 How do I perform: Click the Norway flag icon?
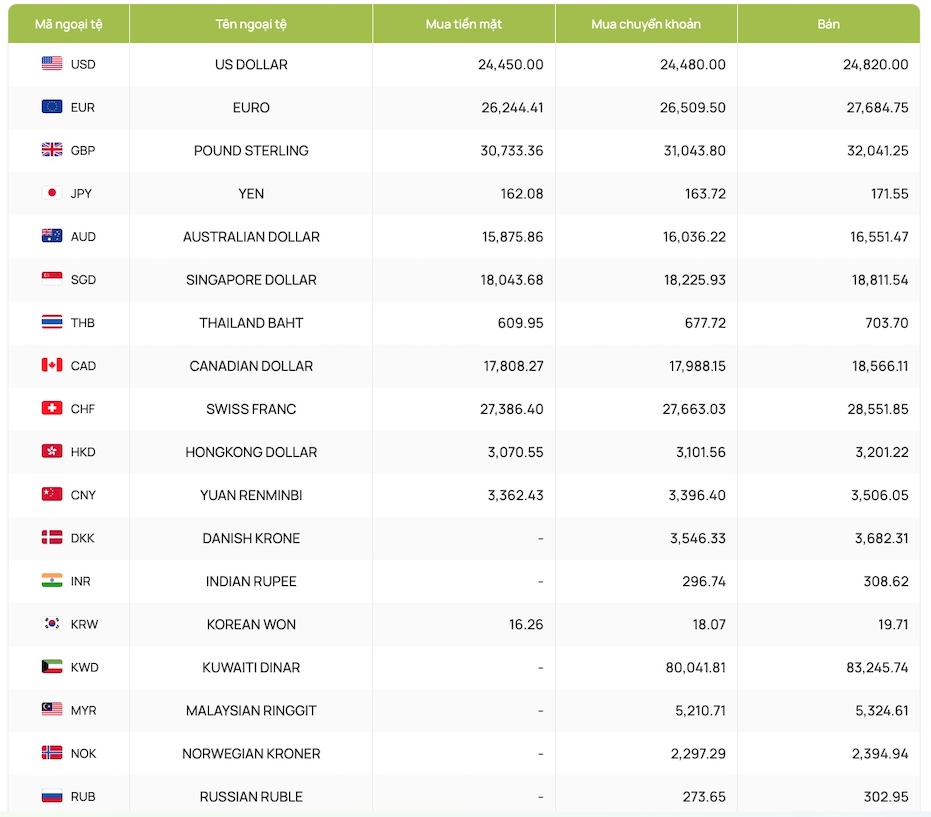52,753
